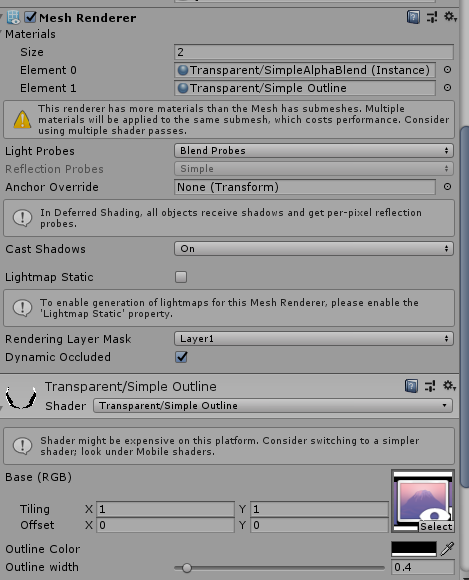Open Light Probes Blend Probes dropdown
The width and height of the screenshot is (469, 580).
(314, 151)
